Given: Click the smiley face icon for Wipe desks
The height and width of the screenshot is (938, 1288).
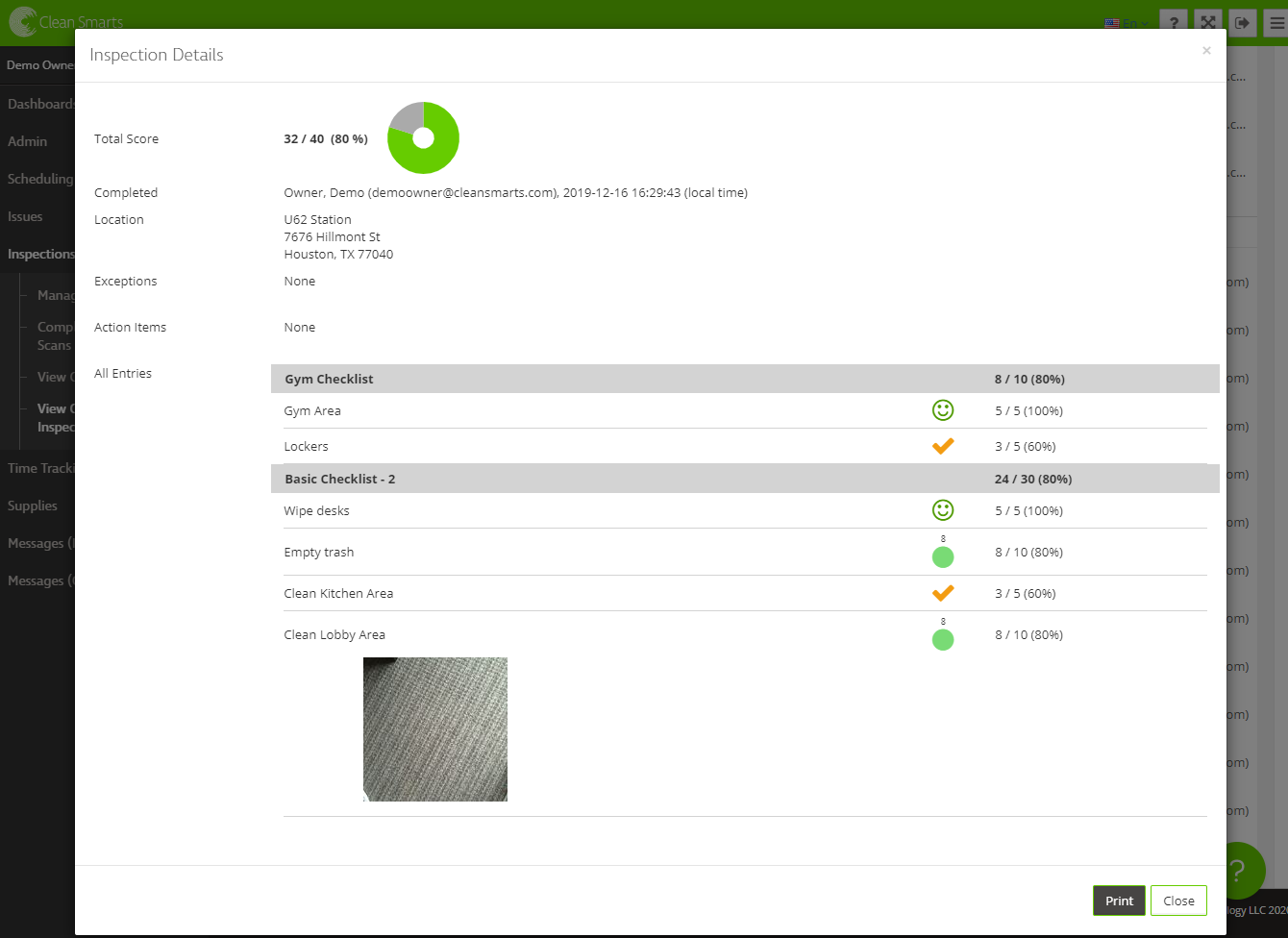Looking at the screenshot, I should click(x=943, y=510).
